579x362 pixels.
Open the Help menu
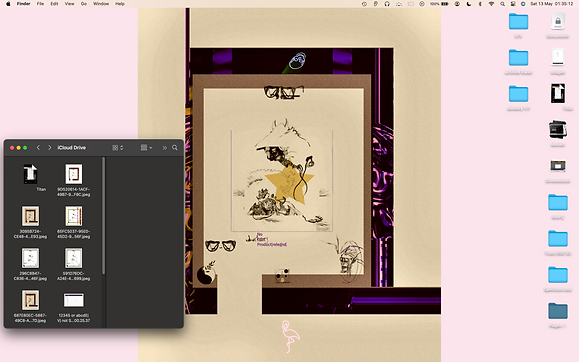120,4
